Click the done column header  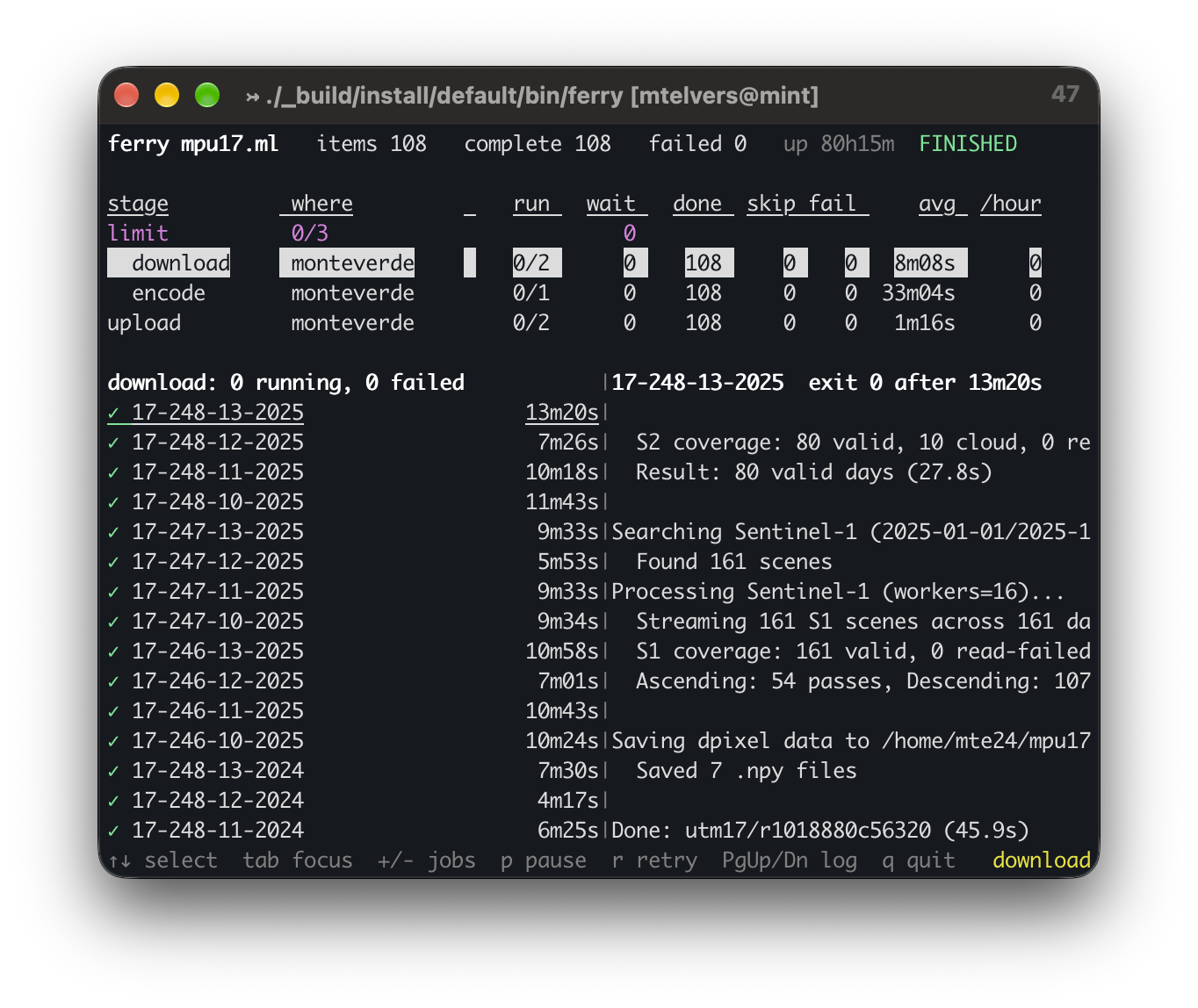(x=696, y=204)
